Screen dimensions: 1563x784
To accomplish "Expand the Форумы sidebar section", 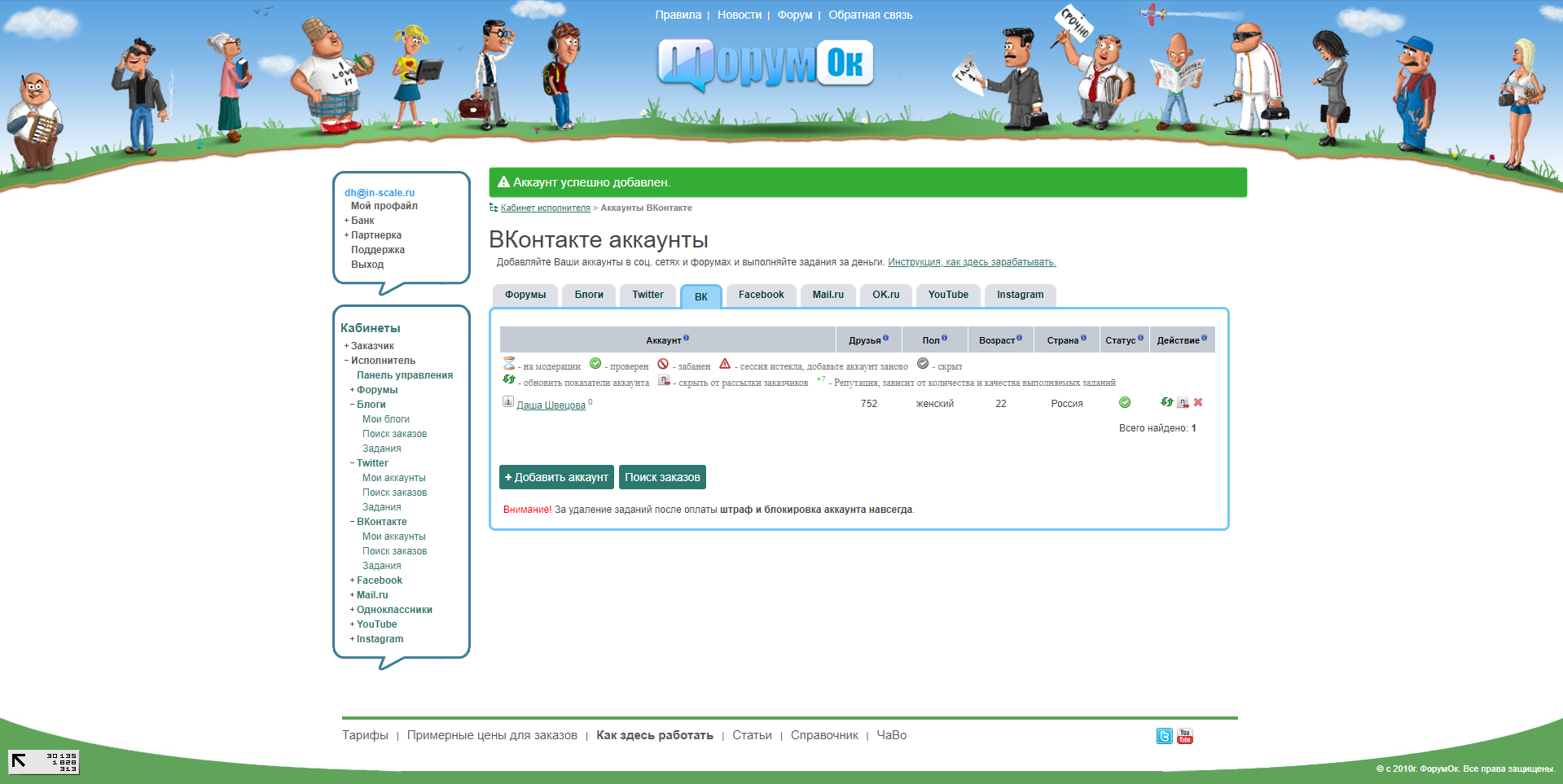I will point(352,390).
